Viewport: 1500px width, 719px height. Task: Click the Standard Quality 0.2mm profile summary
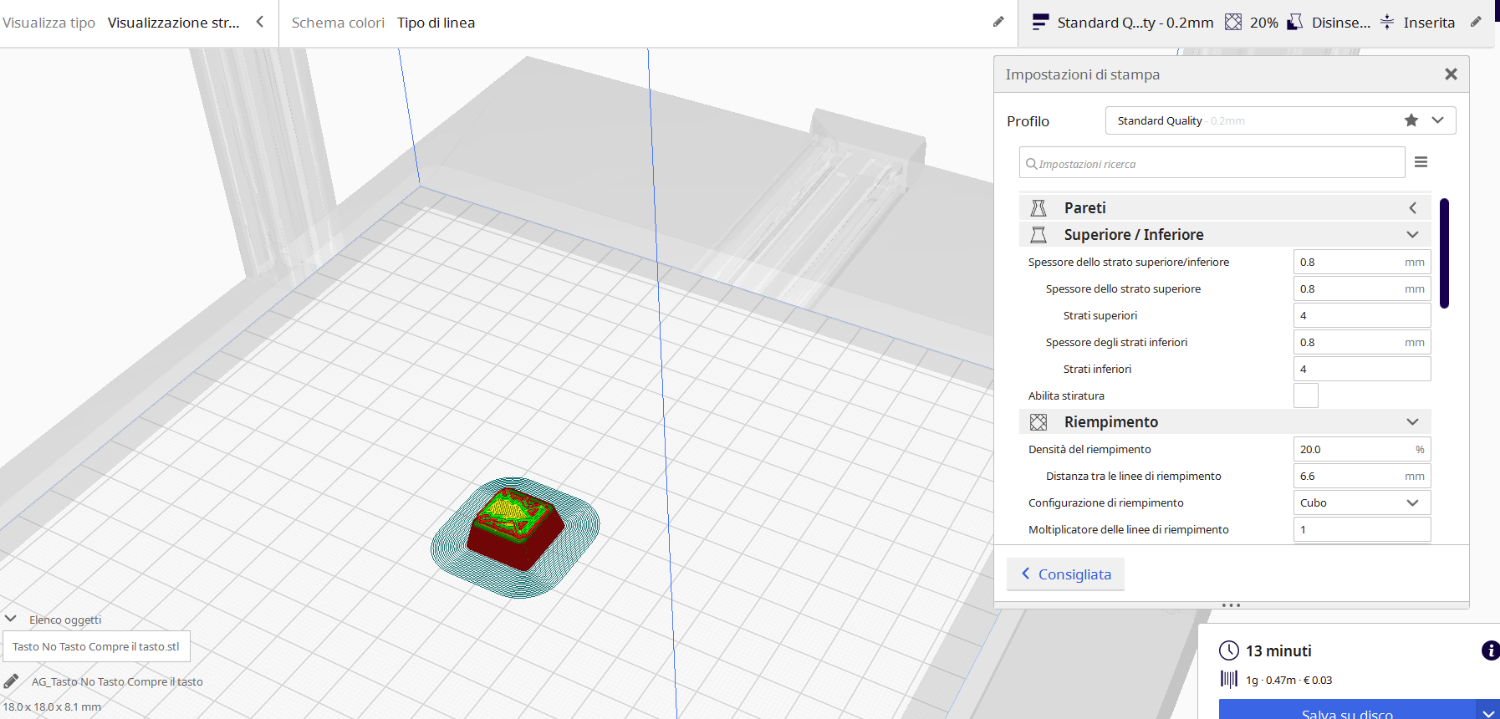pos(1135,22)
